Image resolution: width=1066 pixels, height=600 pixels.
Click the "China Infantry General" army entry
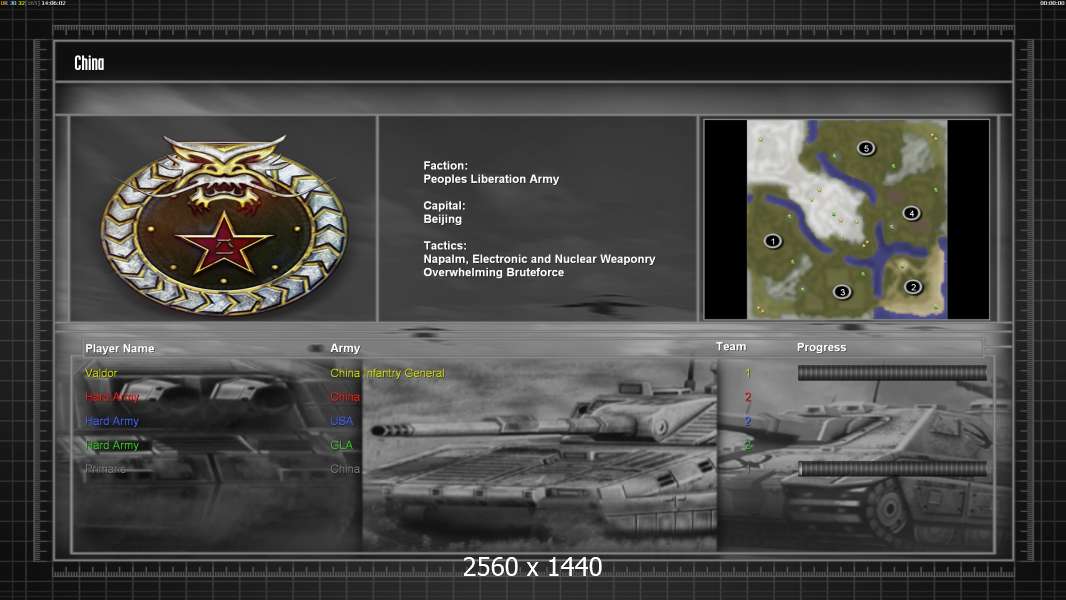pos(387,373)
